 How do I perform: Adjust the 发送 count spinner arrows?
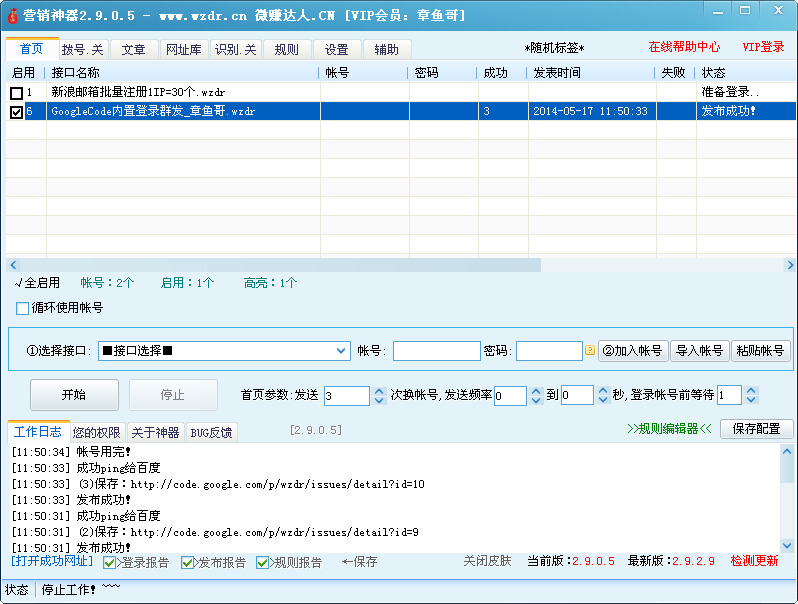[379, 396]
